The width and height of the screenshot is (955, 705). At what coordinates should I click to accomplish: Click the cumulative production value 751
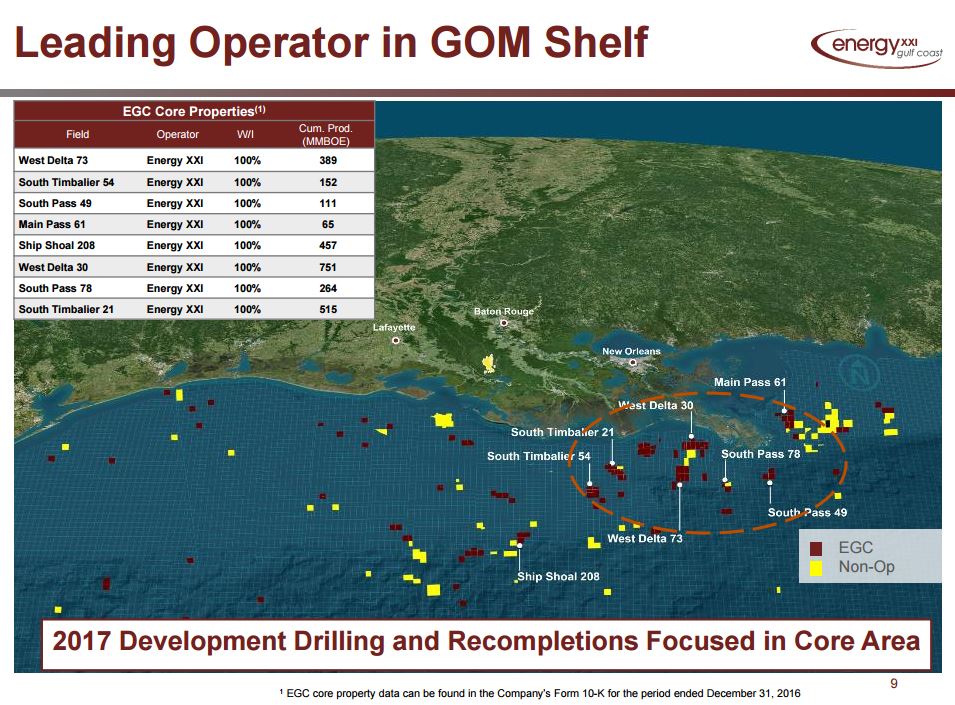coord(328,267)
